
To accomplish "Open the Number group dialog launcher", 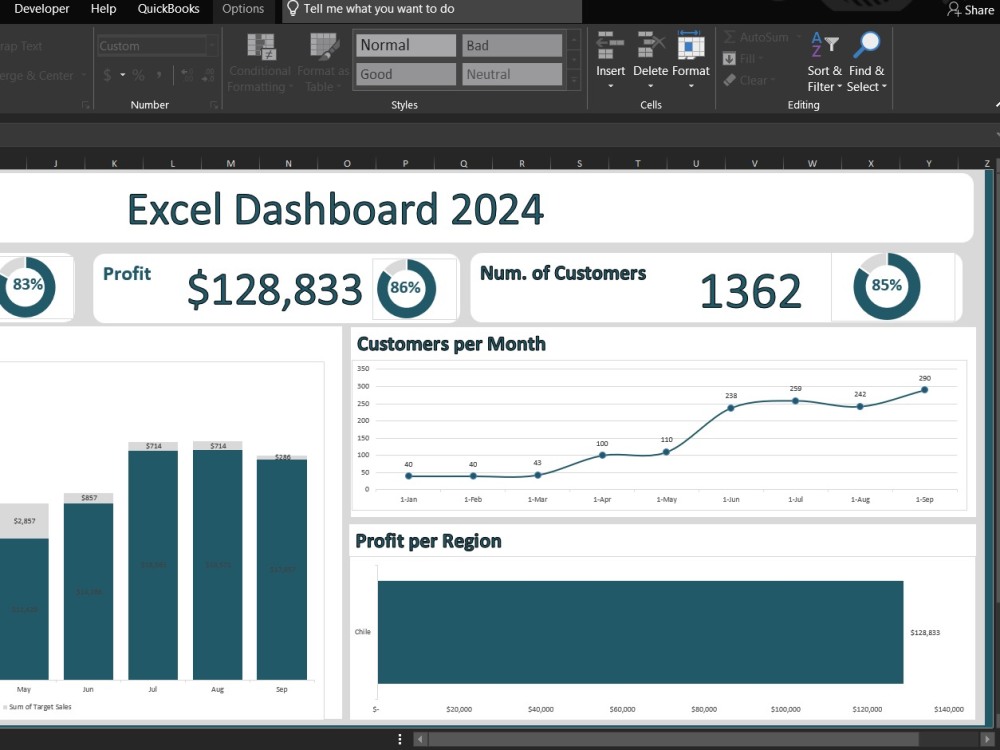I will 215,103.
